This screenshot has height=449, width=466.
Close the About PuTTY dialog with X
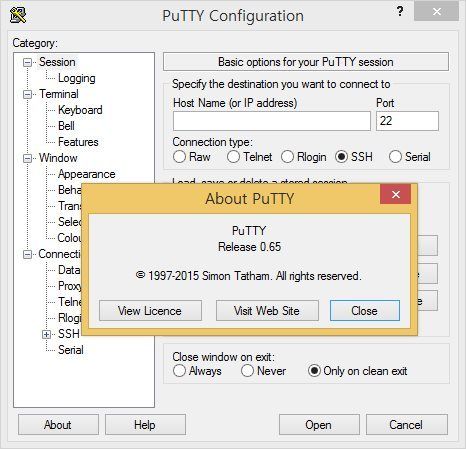point(396,194)
